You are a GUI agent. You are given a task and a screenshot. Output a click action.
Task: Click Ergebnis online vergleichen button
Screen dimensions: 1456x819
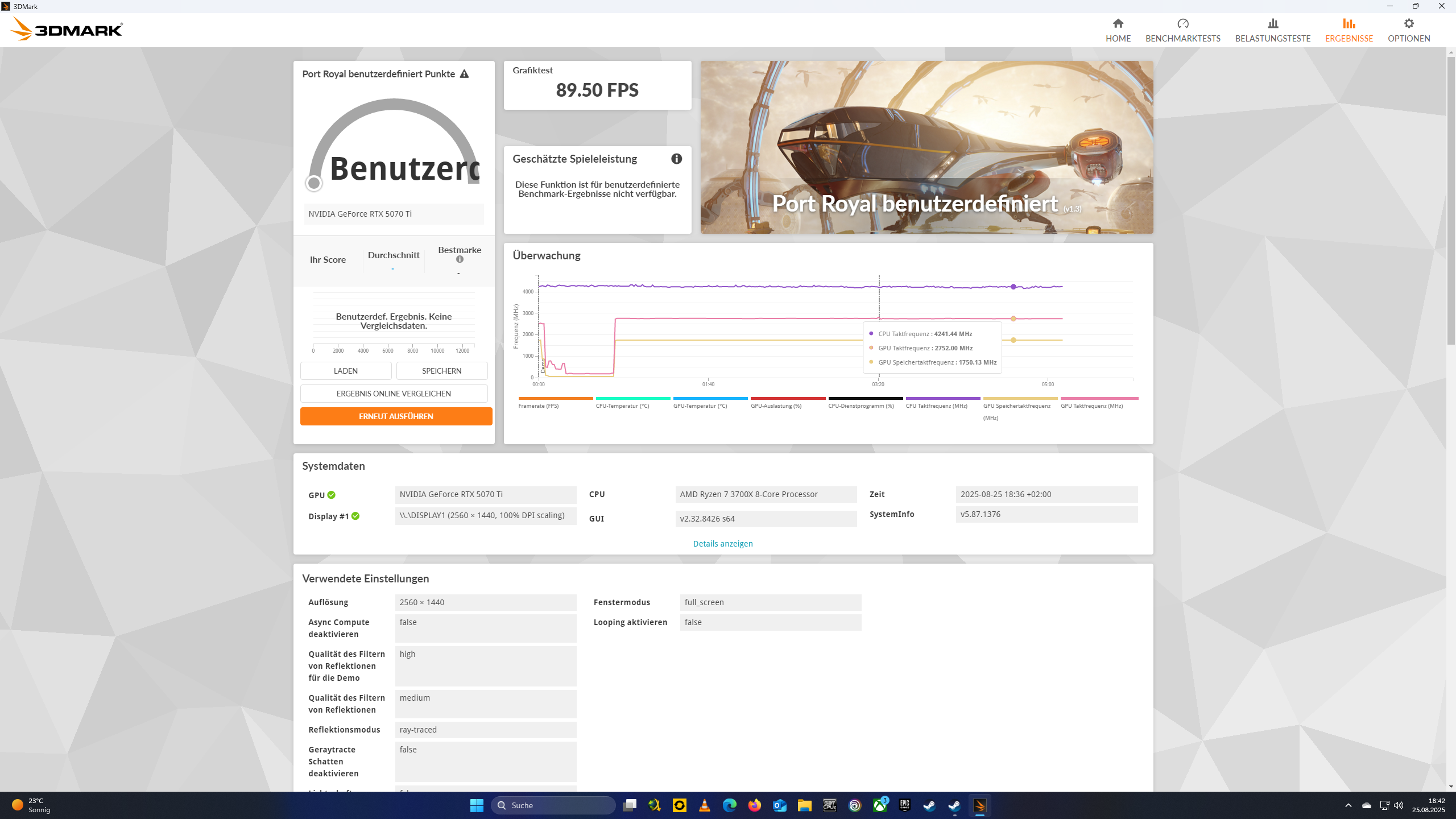click(394, 394)
